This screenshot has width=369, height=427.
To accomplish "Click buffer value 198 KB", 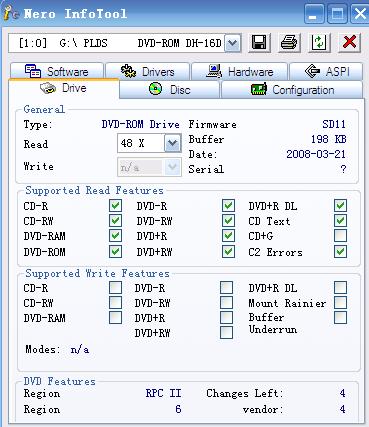I will click(x=329, y=139).
